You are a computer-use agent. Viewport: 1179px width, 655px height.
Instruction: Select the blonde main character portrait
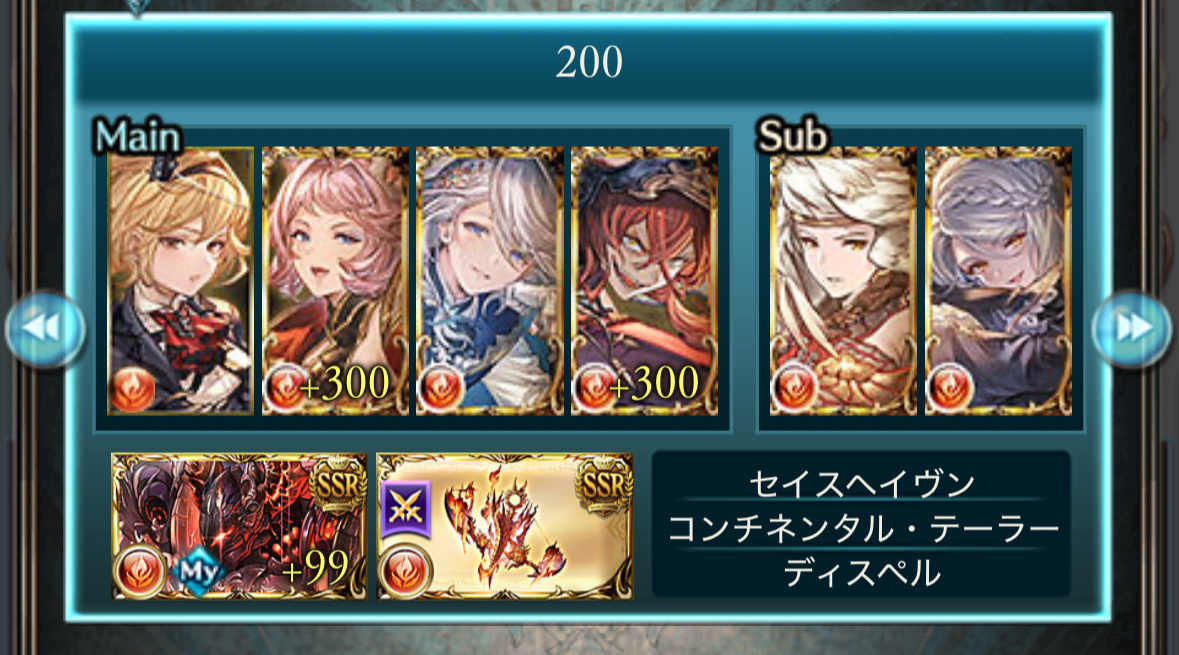tap(180, 281)
